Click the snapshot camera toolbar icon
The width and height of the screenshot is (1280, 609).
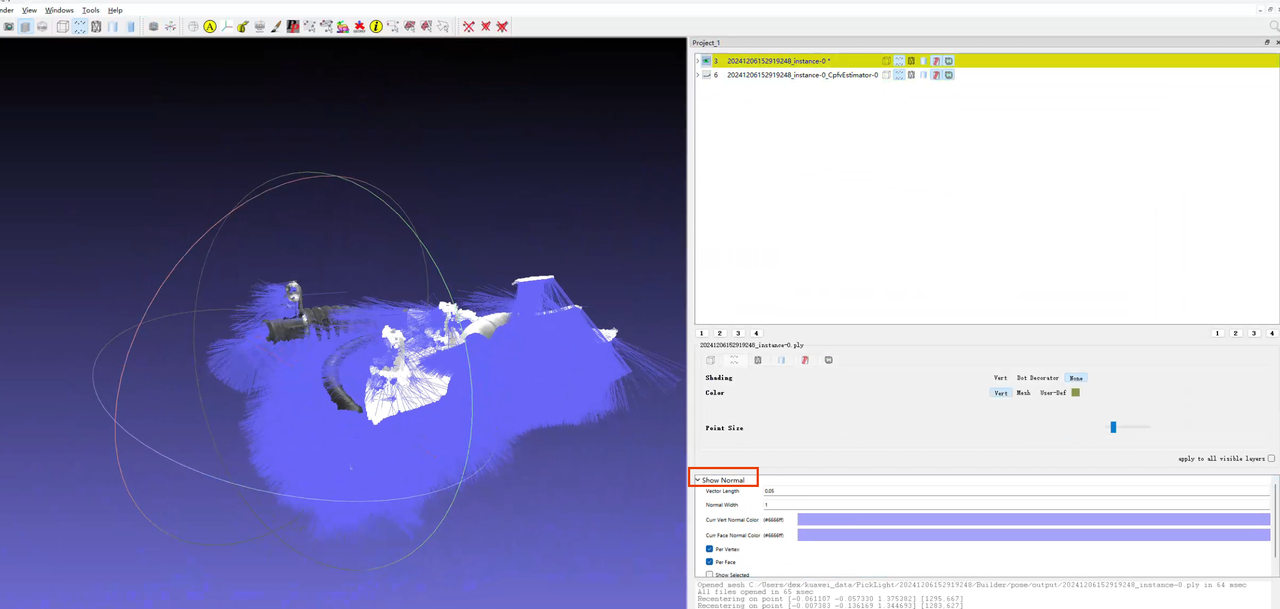point(9,26)
